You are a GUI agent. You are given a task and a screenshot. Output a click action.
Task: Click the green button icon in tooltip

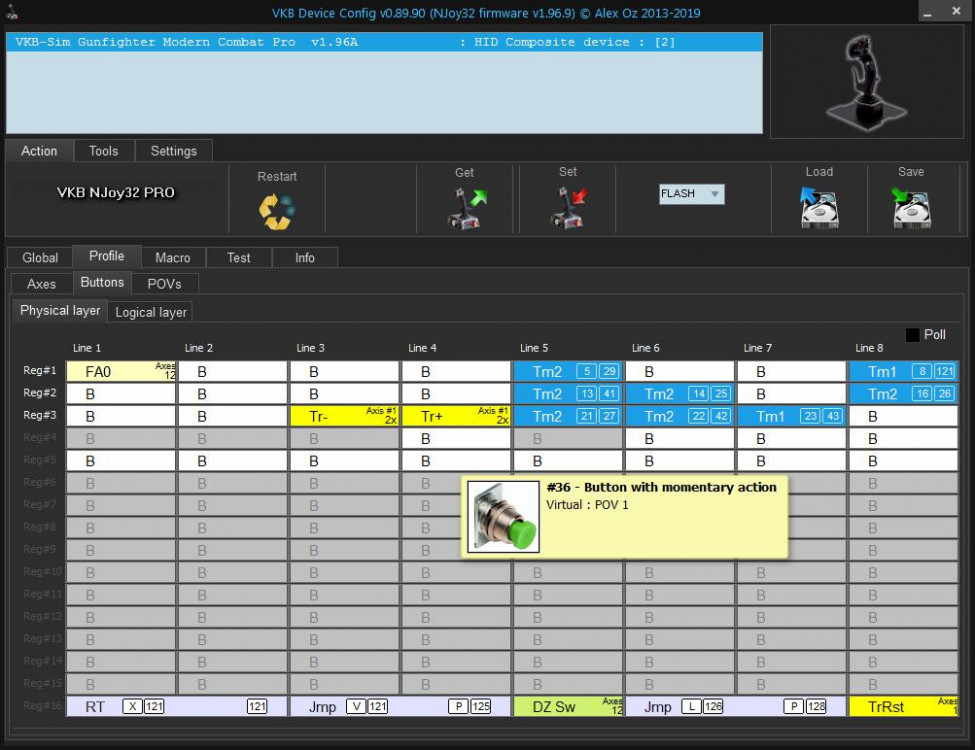coord(503,516)
